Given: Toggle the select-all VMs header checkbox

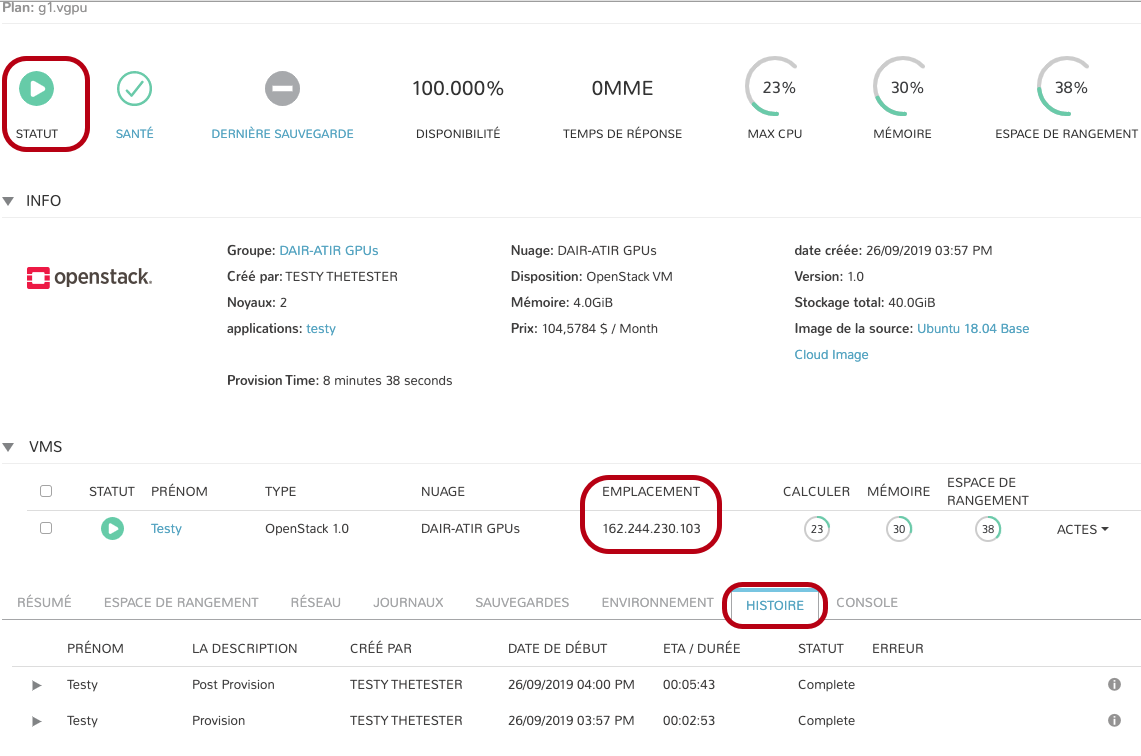Looking at the screenshot, I should [x=46, y=491].
